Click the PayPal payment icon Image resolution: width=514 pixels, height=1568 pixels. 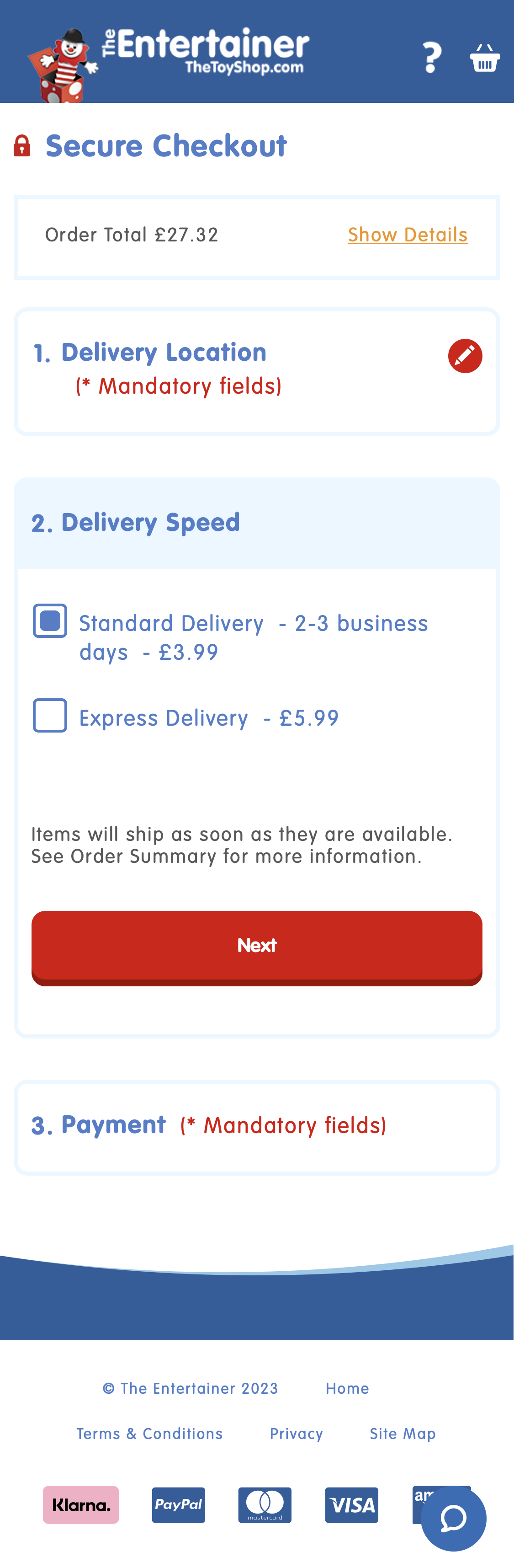tap(178, 1505)
